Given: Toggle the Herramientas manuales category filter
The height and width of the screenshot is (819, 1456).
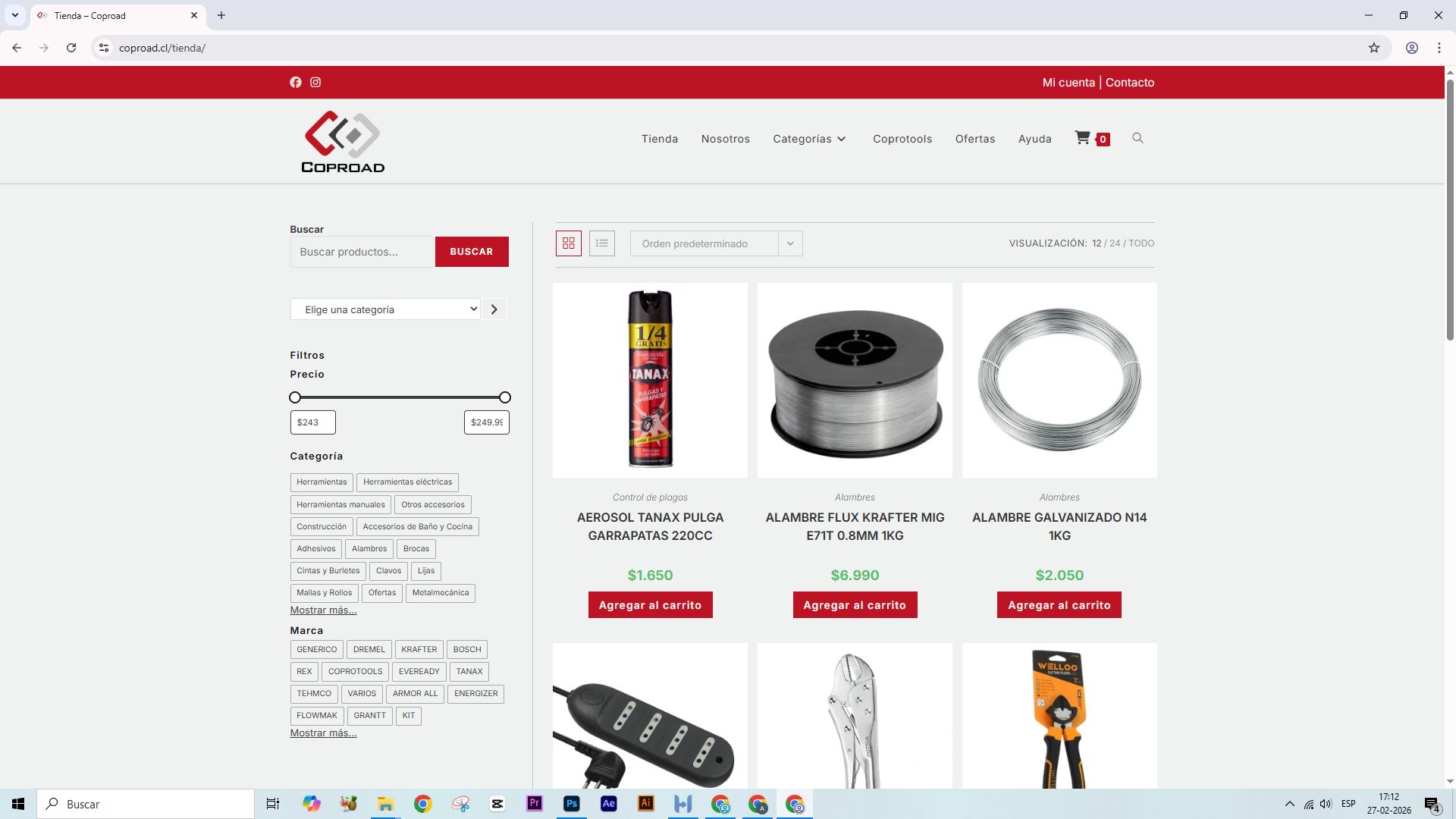Looking at the screenshot, I should point(340,505).
